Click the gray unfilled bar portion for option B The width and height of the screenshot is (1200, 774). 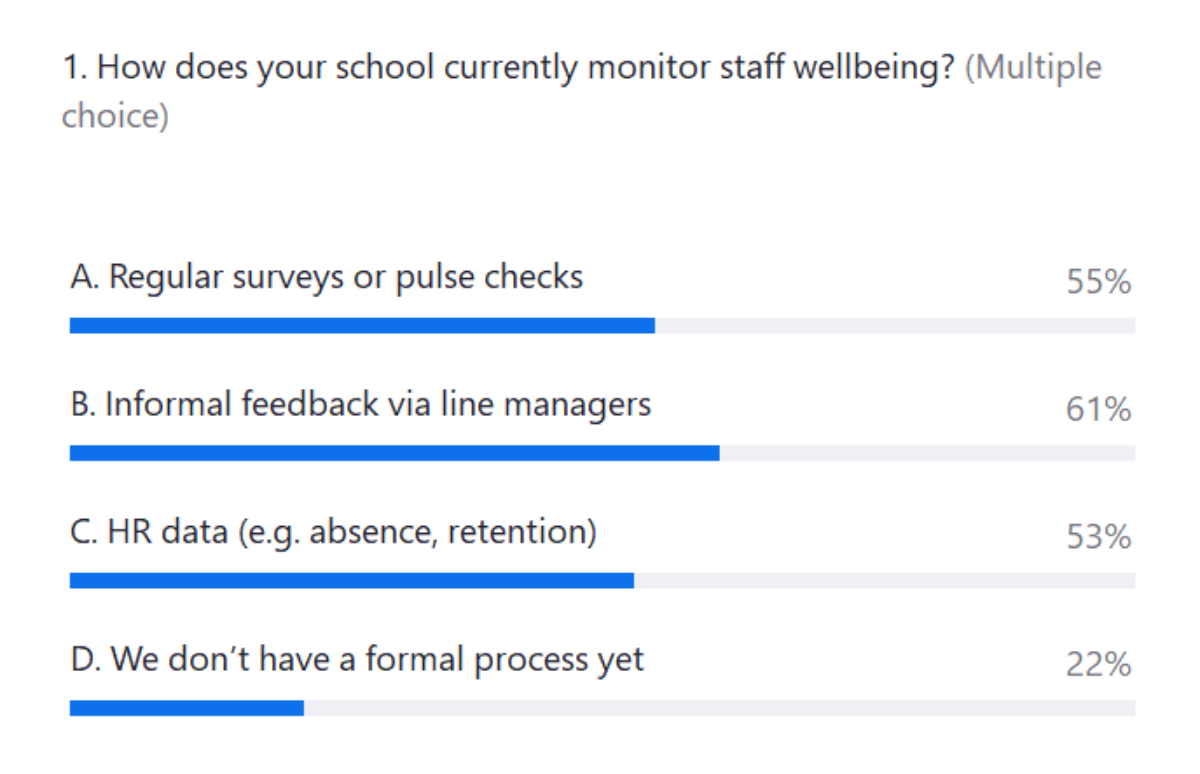coord(927,453)
